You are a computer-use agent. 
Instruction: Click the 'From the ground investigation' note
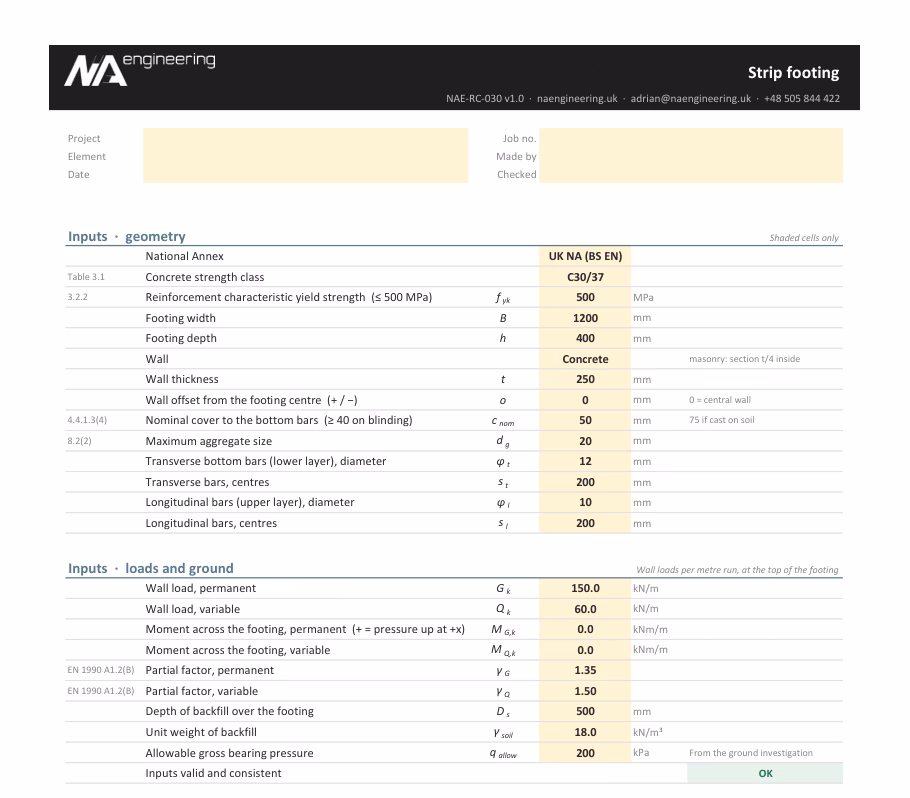tap(751, 753)
